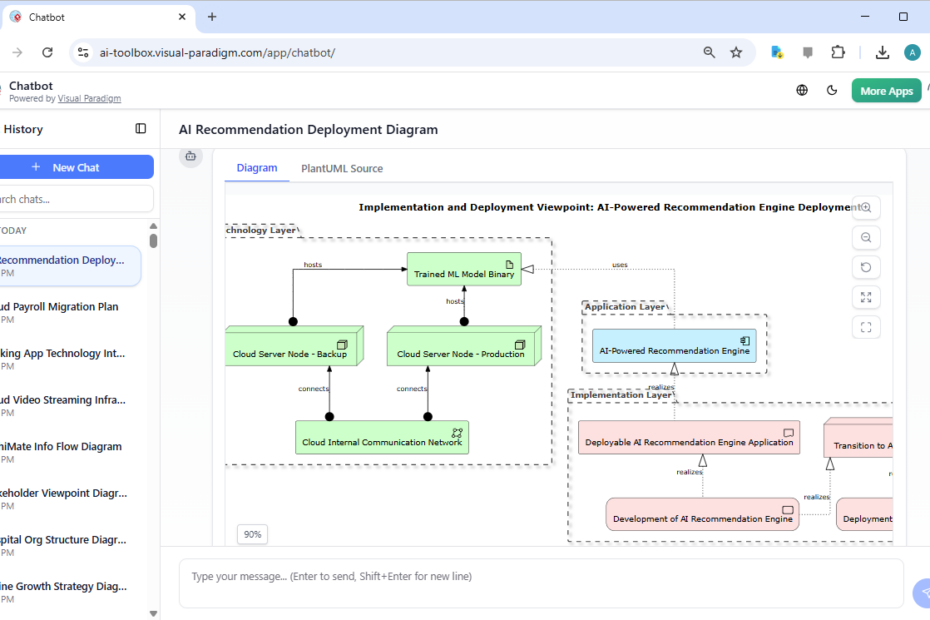The image size is (930, 620).
Task: Open the browser extensions dropdown
Action: 838,51
